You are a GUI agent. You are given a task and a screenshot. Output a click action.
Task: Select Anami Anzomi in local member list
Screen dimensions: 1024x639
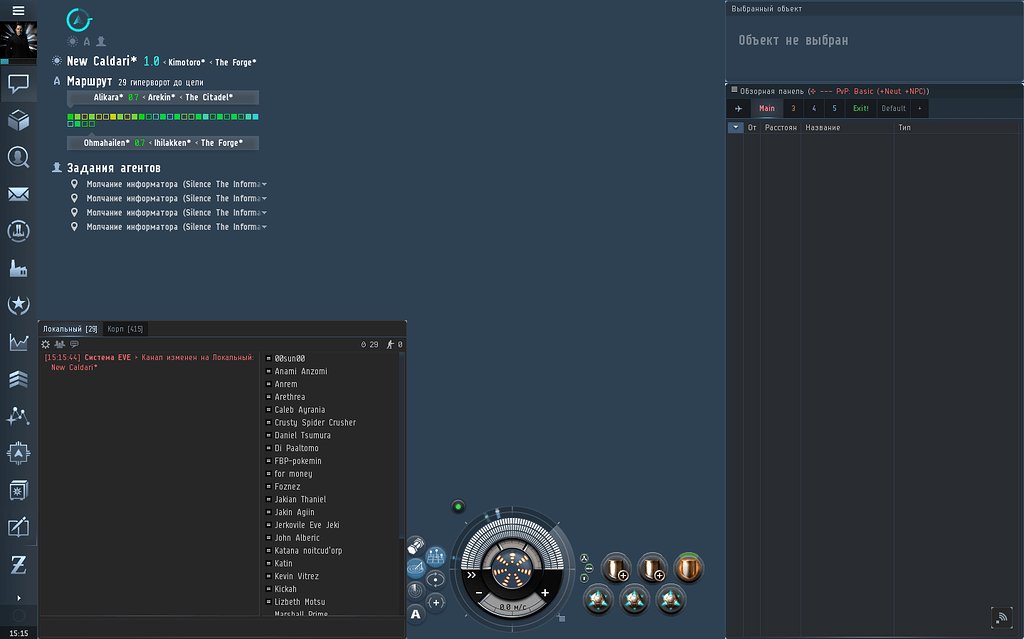(301, 371)
